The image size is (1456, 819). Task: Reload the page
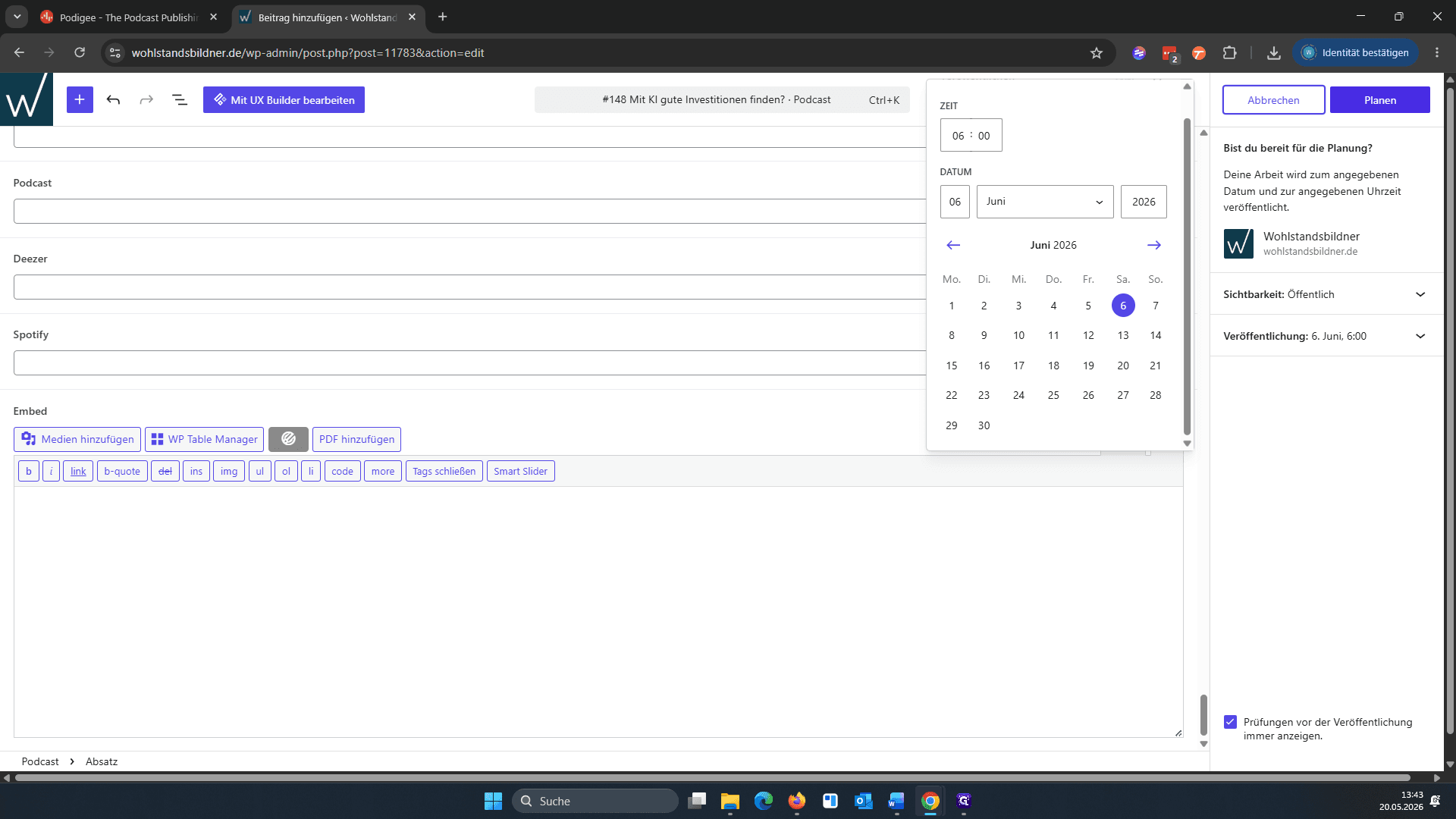[80, 52]
